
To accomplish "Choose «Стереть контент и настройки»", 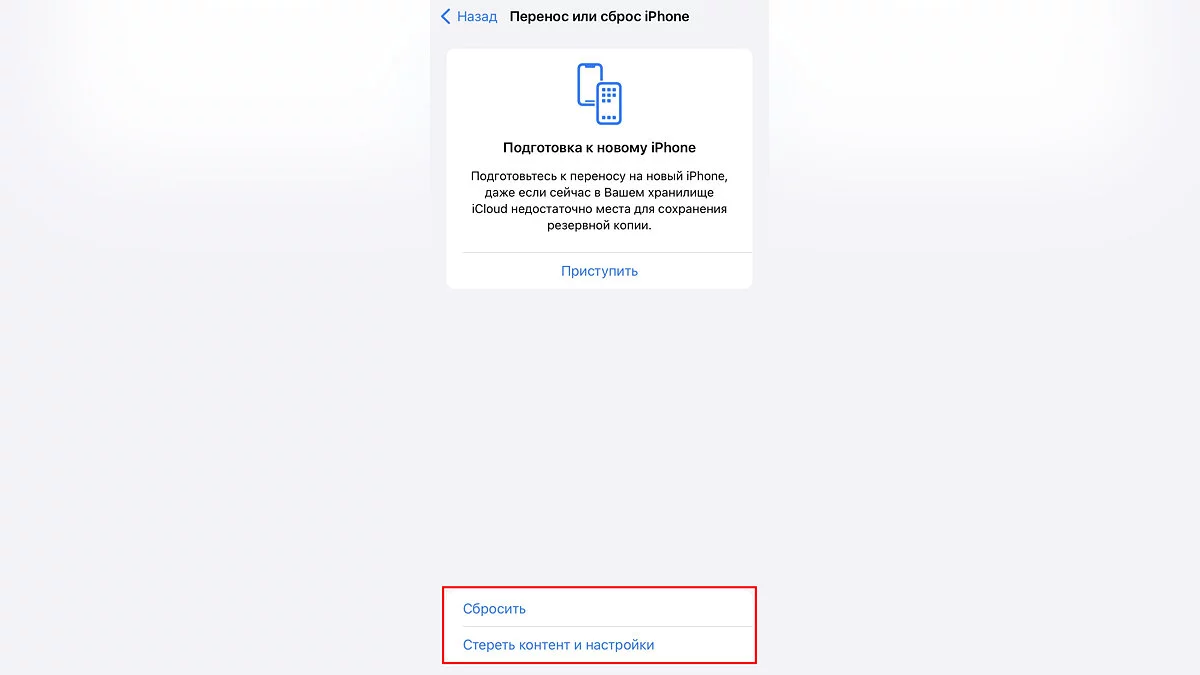I will pyautogui.click(x=558, y=645).
